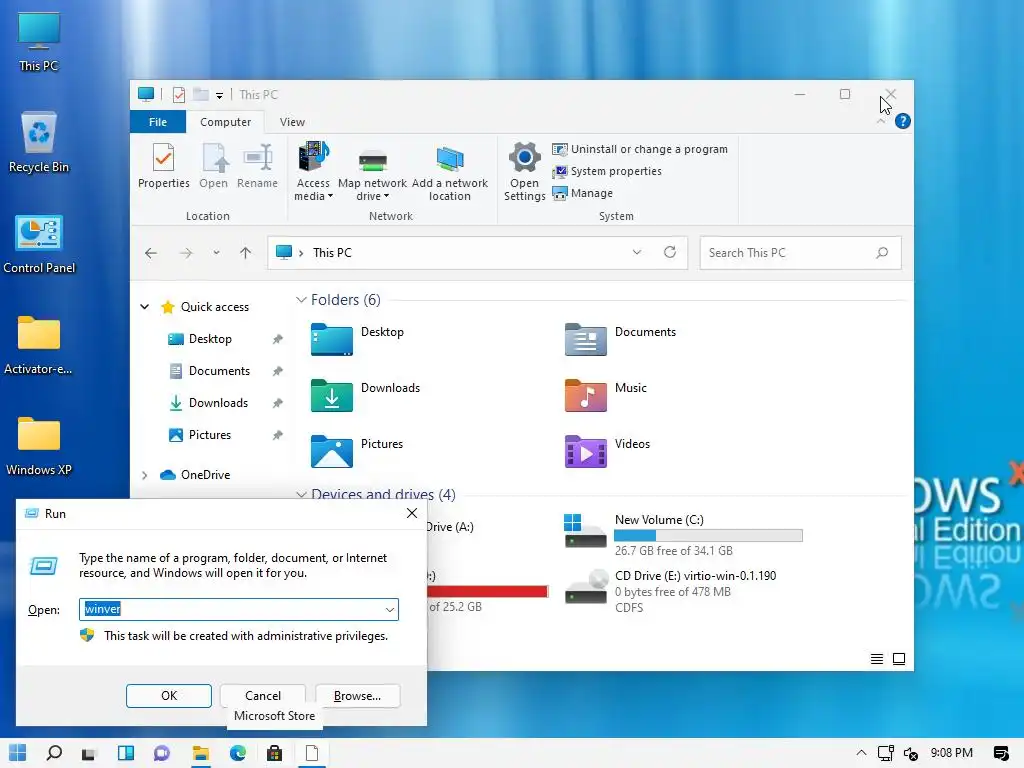This screenshot has height=768, width=1024.
Task: Expand the OneDrive tree node
Action: (x=145, y=475)
